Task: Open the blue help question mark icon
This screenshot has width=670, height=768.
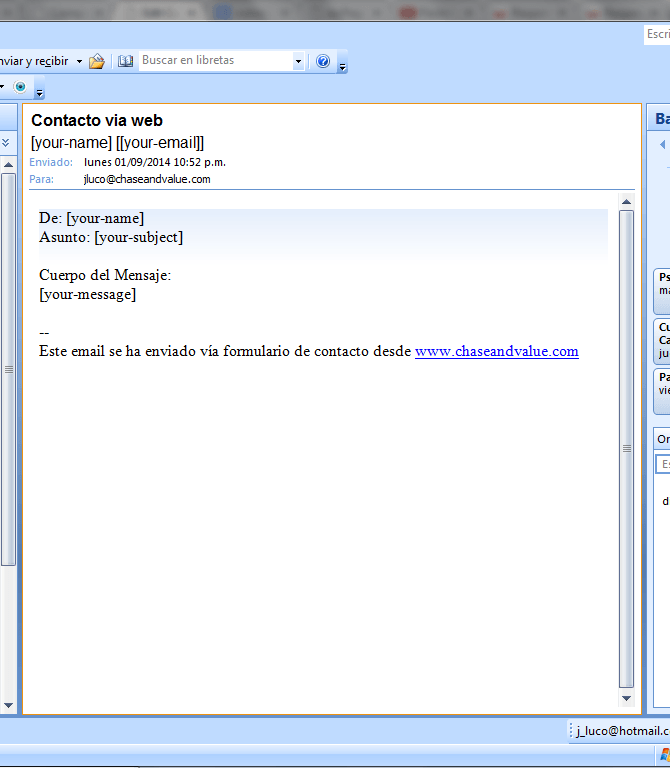Action: point(323,61)
